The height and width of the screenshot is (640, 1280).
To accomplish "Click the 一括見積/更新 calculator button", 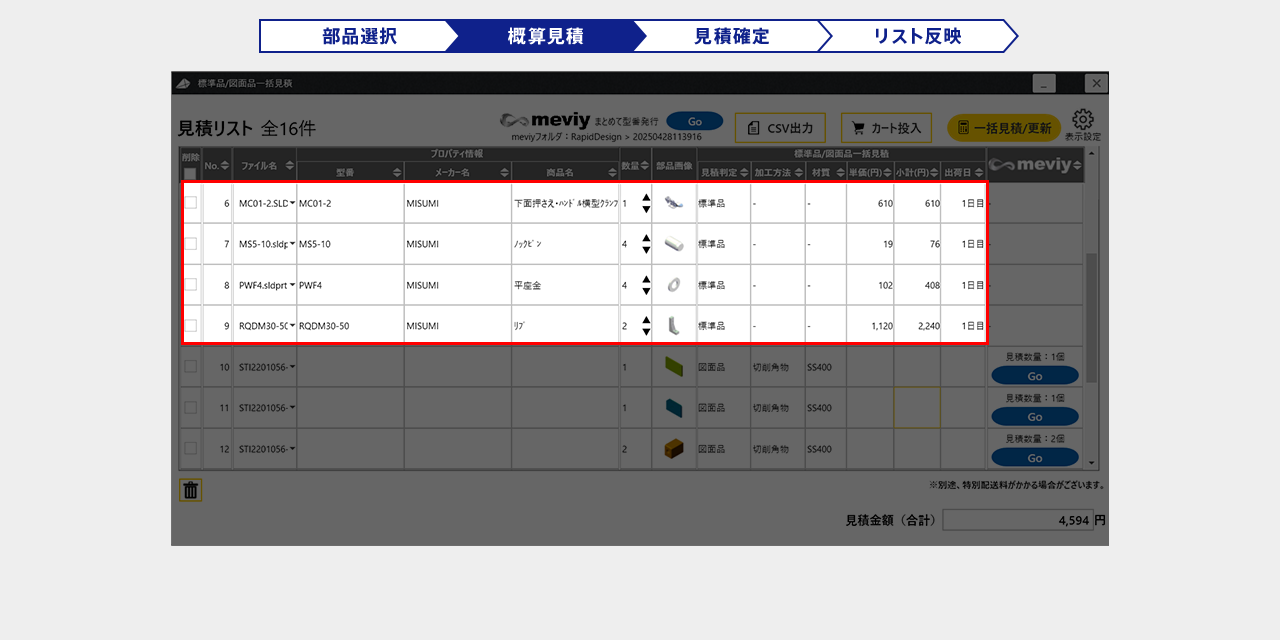I will 1003,128.
